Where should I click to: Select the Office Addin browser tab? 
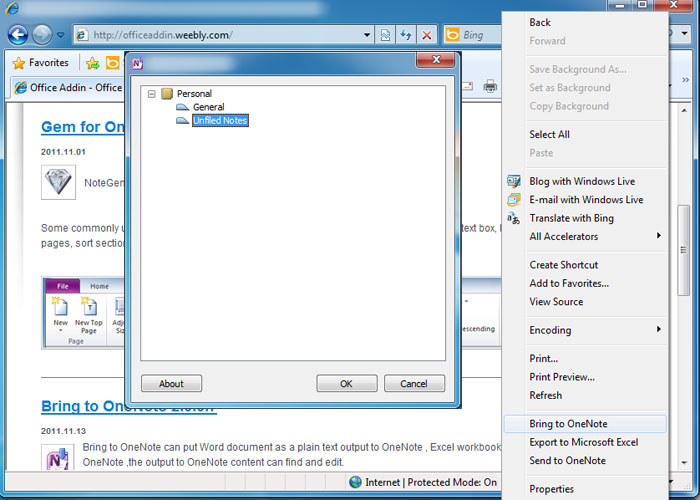pyautogui.click(x=68, y=88)
